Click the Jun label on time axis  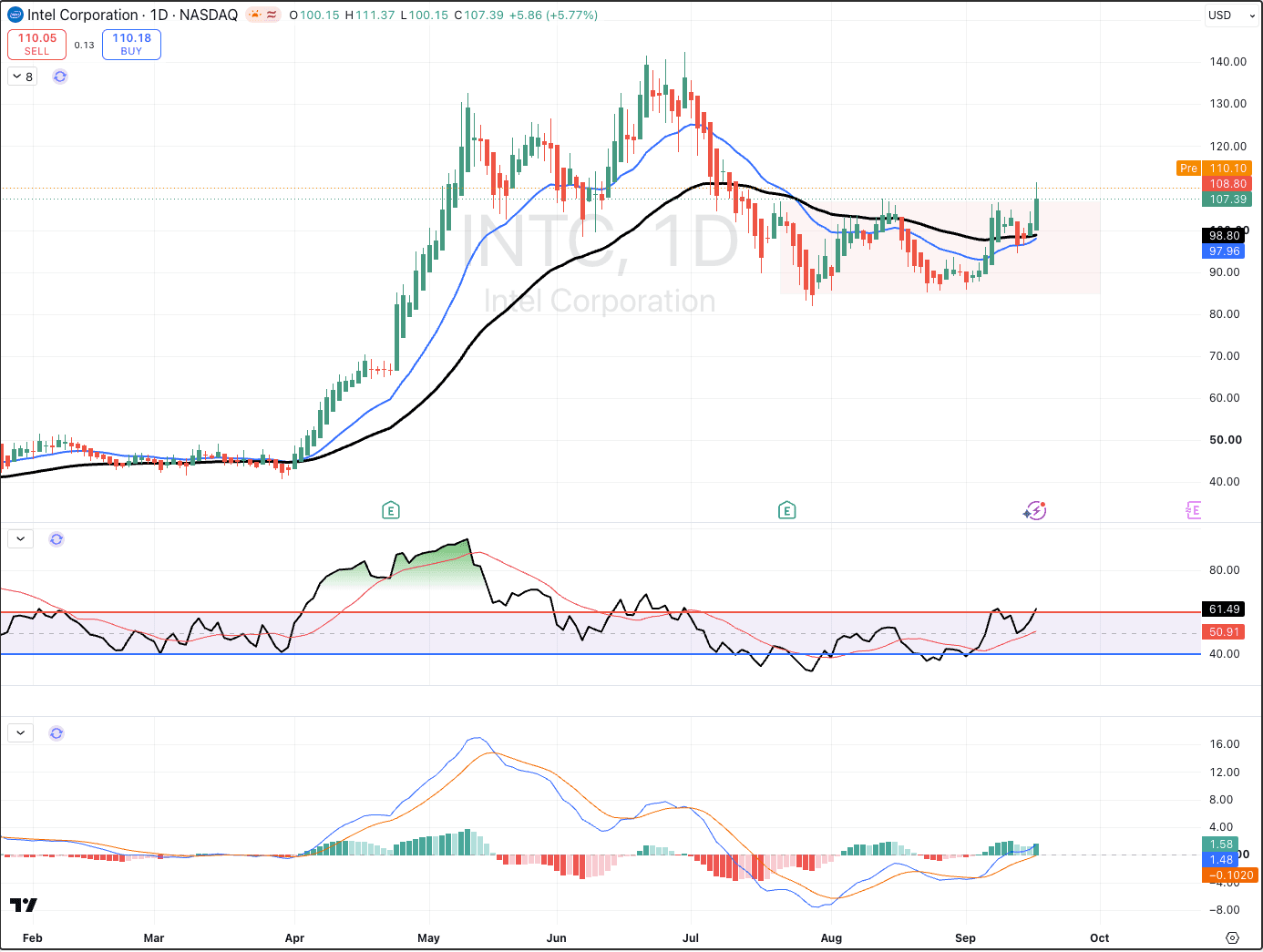coord(556,938)
